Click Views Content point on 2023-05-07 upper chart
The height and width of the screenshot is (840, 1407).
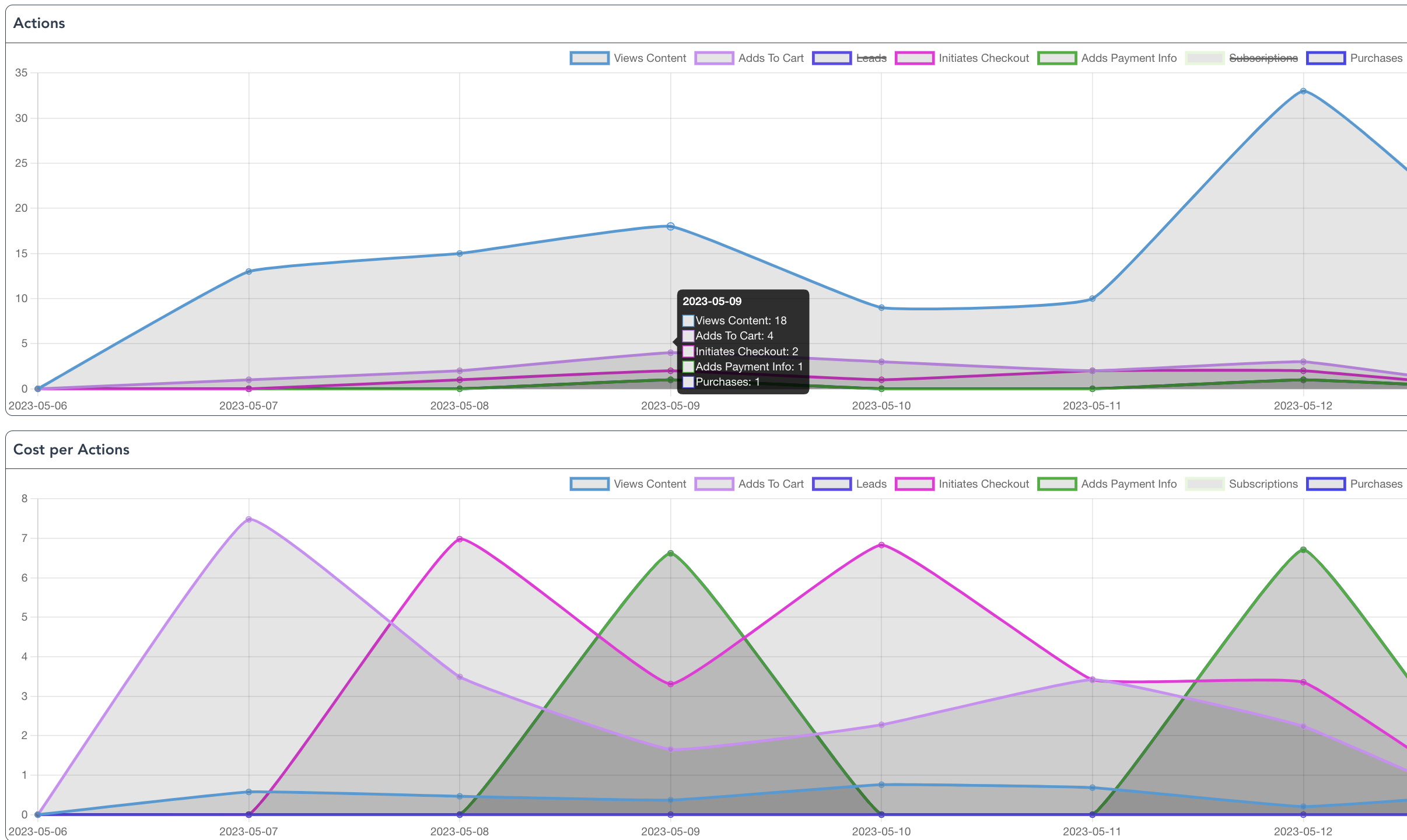pyautogui.click(x=249, y=271)
